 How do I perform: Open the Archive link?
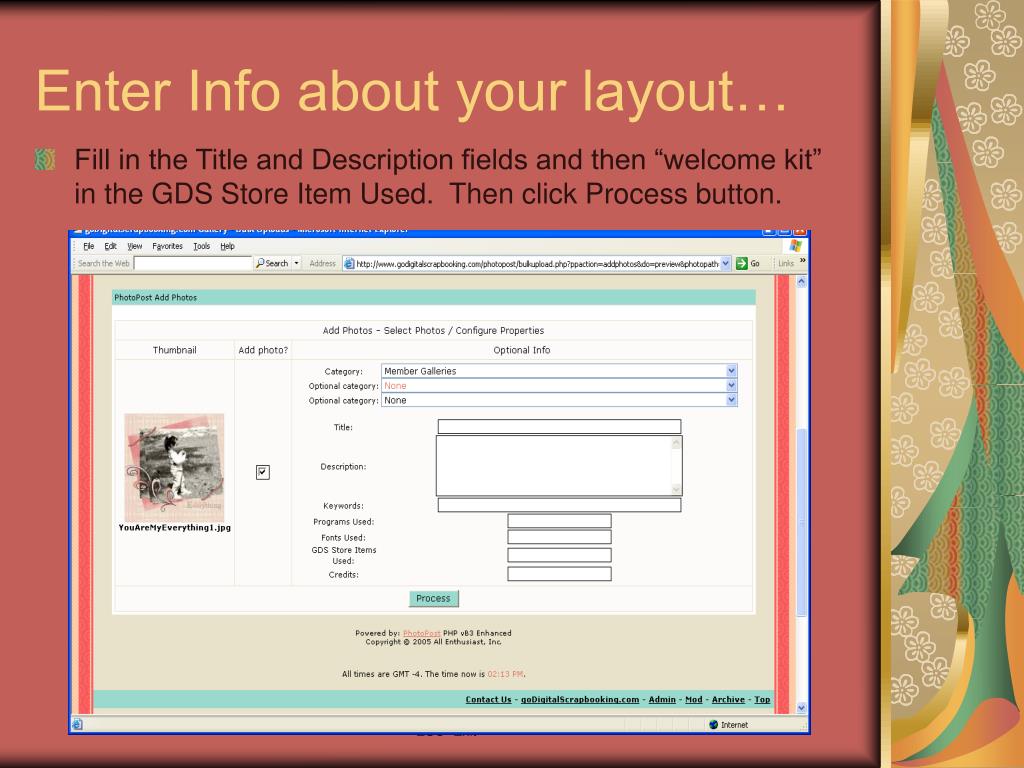point(728,699)
